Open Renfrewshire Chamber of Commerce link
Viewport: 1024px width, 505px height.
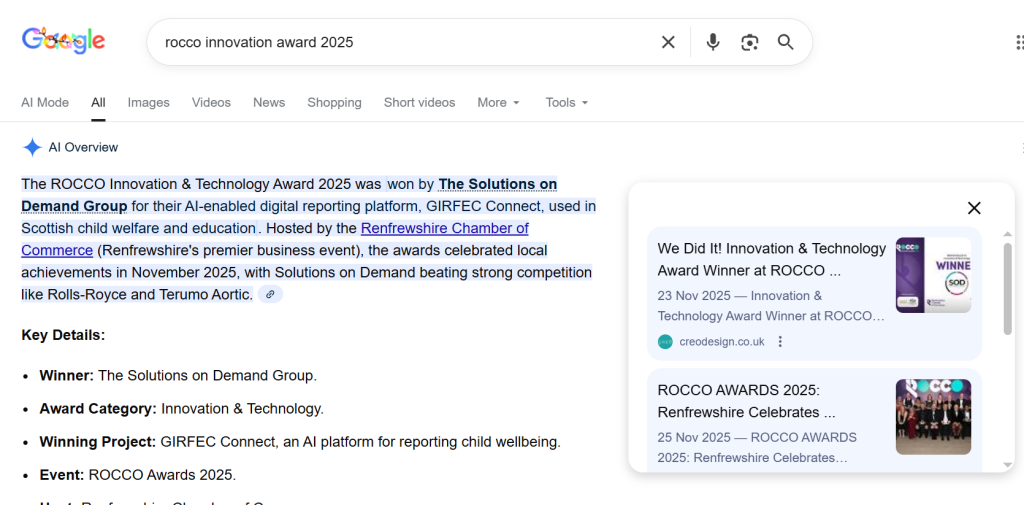(444, 228)
